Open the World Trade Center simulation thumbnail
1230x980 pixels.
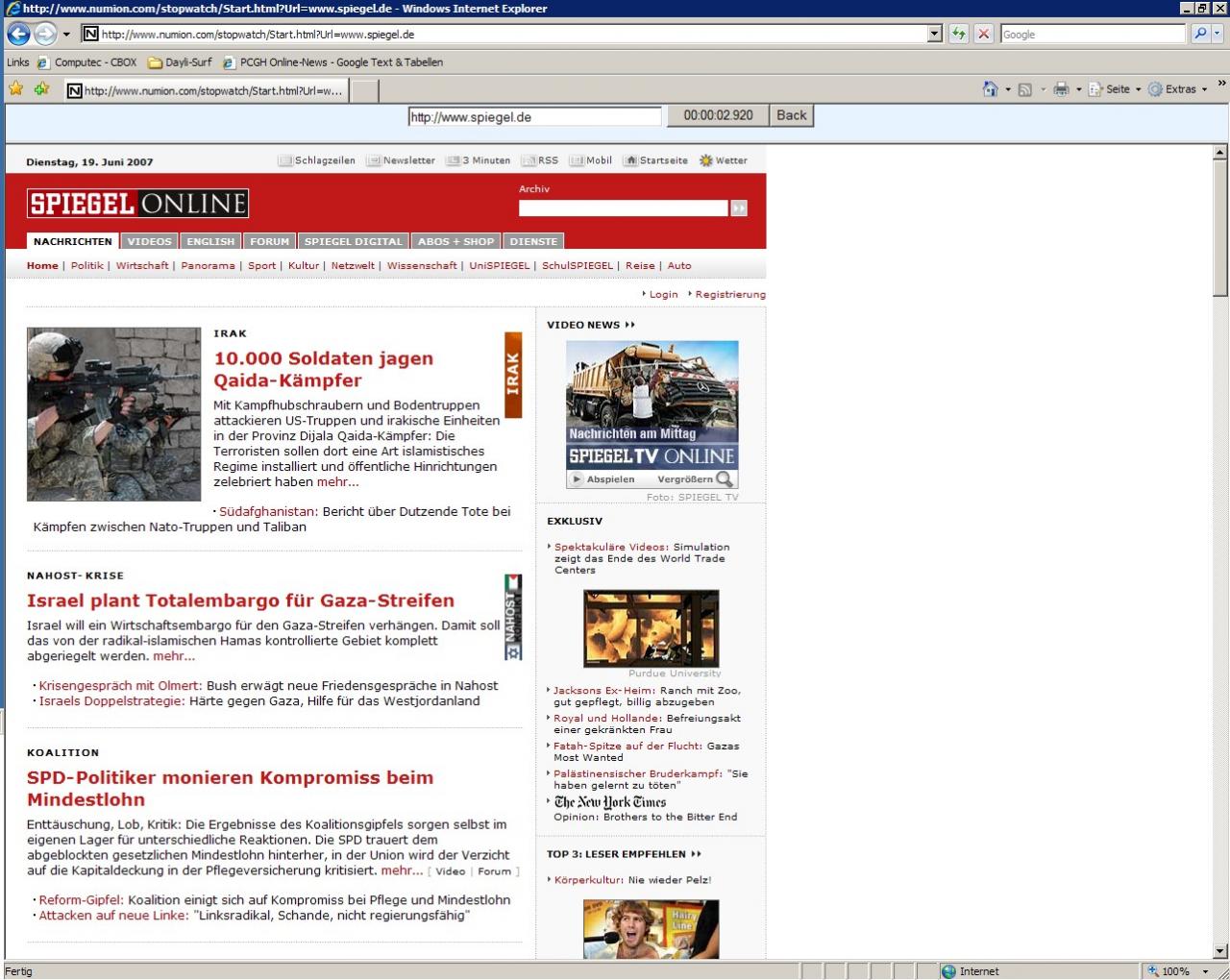(651, 628)
